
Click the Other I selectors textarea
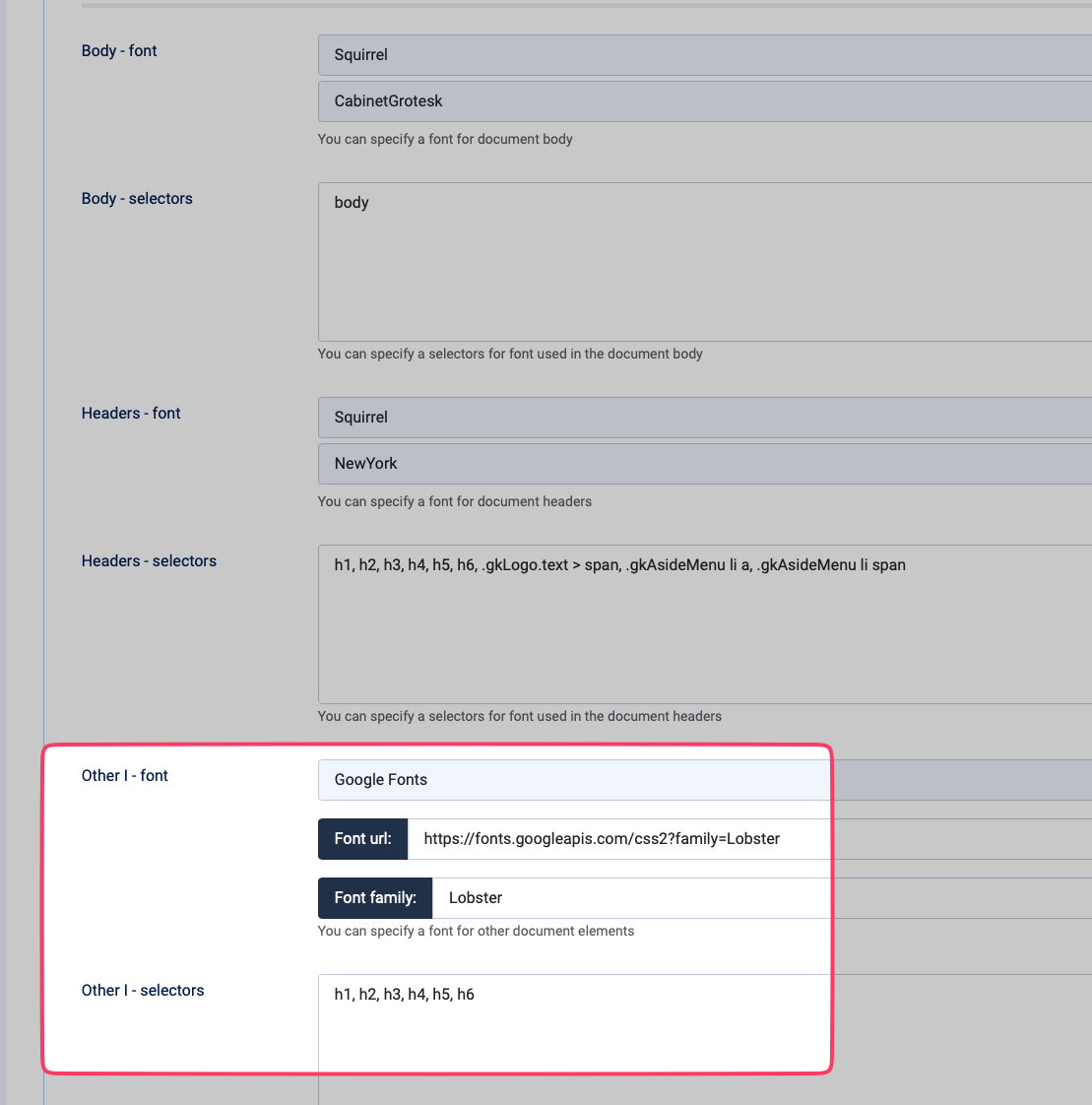click(704, 1039)
